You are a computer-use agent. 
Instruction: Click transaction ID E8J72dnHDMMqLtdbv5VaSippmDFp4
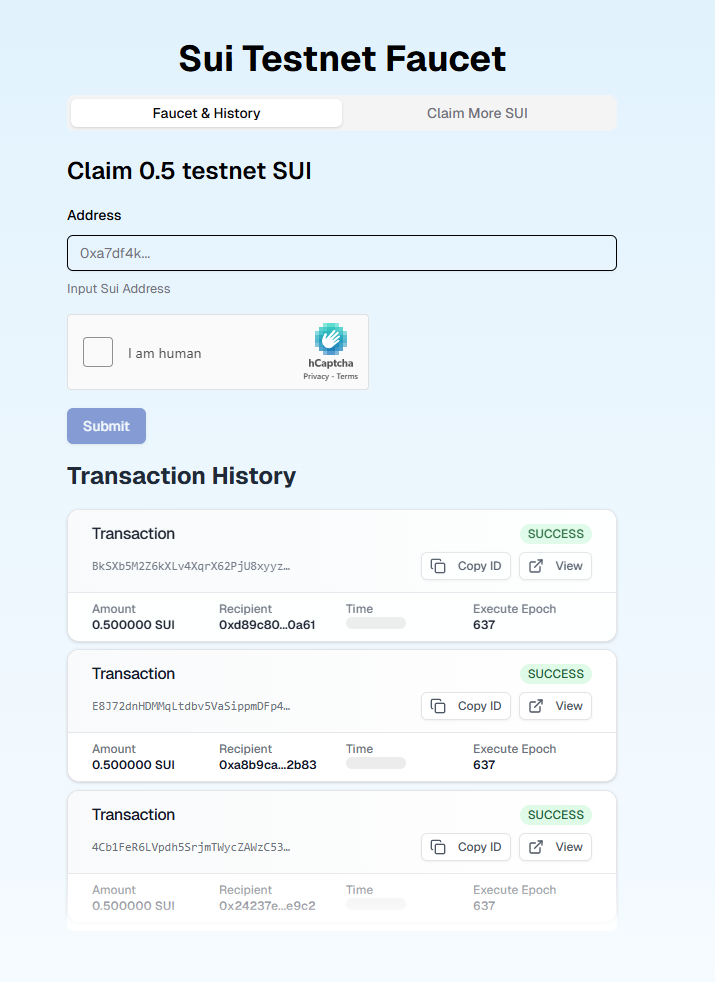coord(191,706)
